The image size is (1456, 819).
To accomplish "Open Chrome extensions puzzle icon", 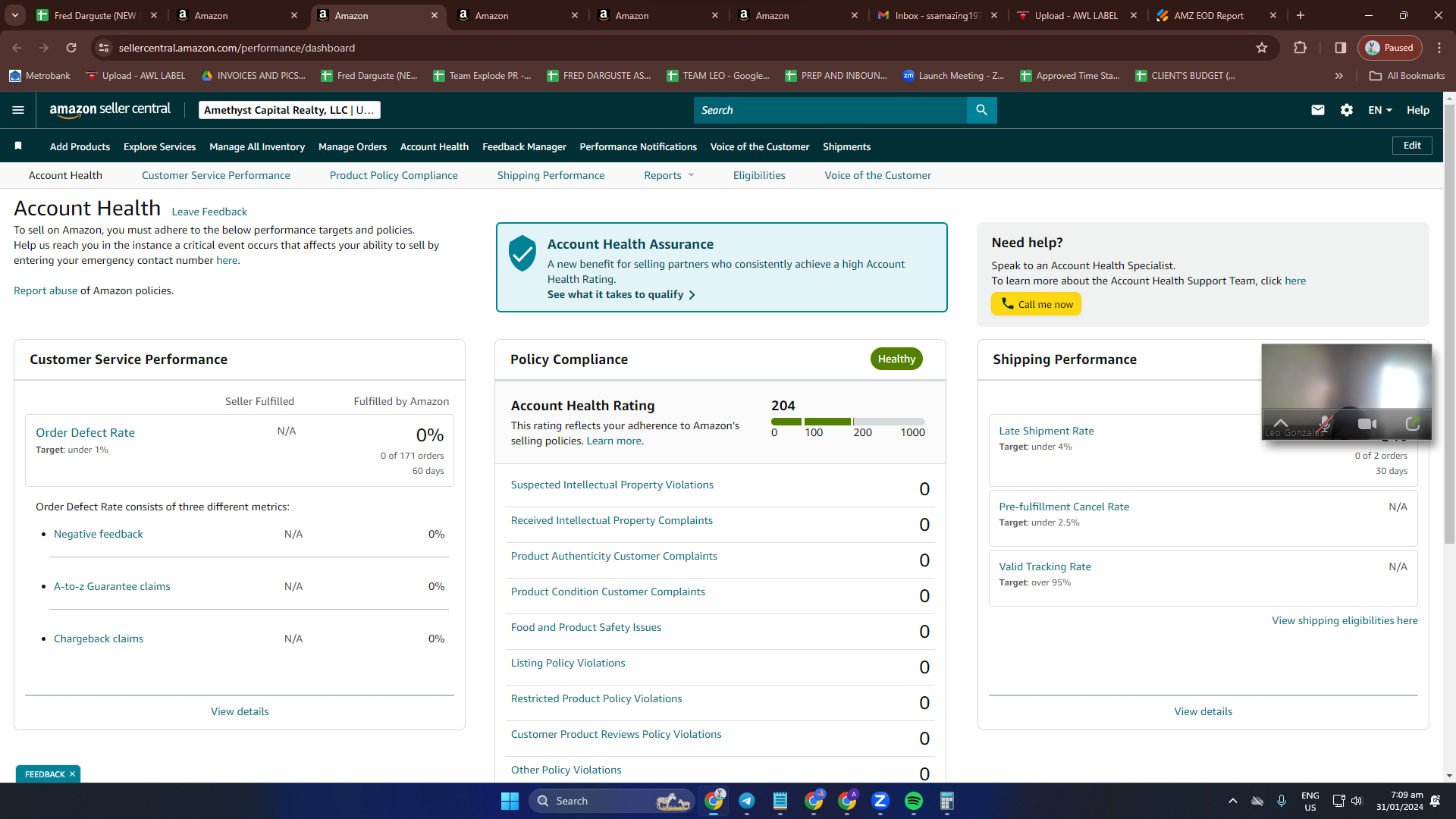I will pyautogui.click(x=1301, y=48).
